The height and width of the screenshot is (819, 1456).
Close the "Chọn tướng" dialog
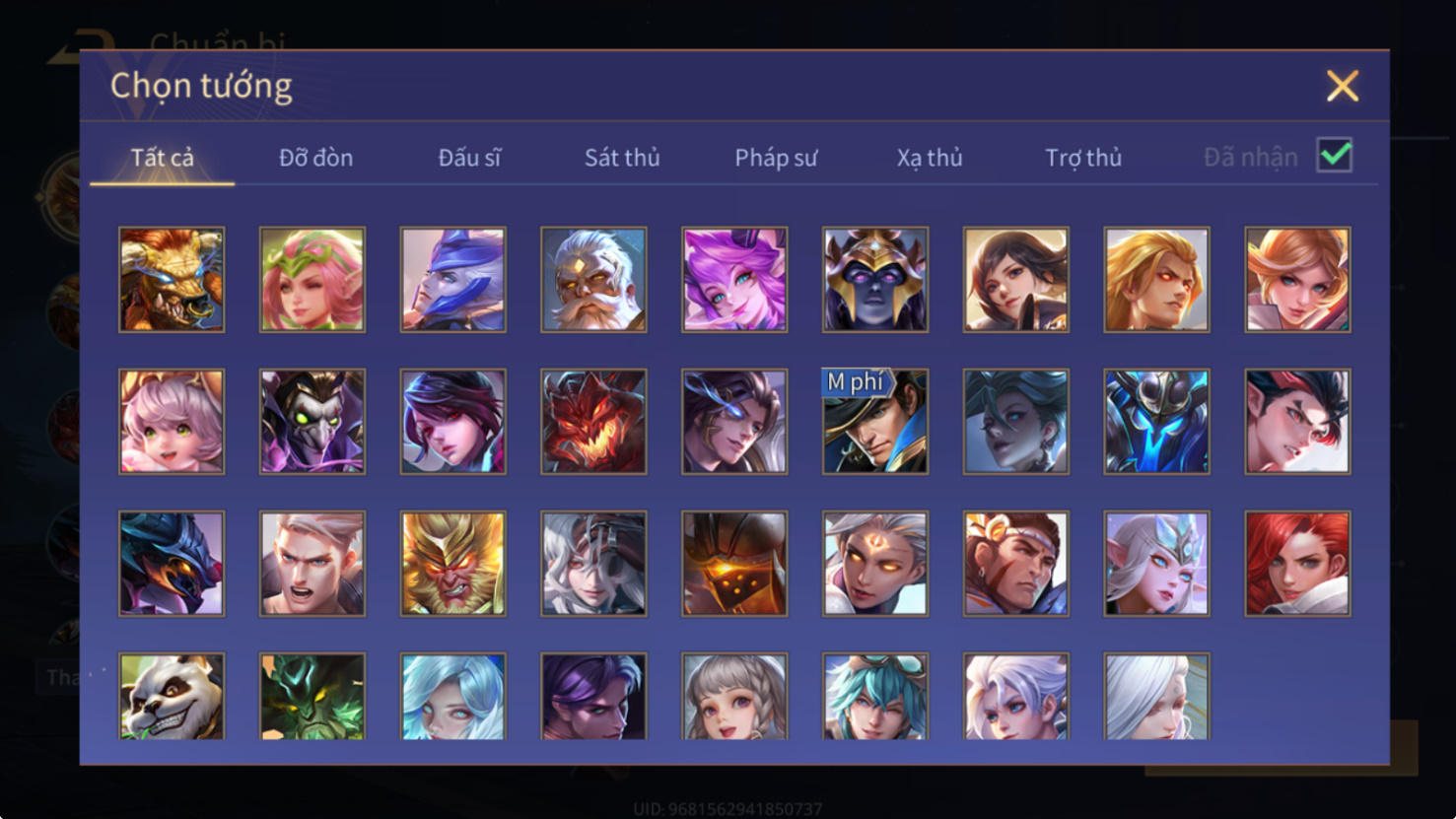coord(1343,86)
